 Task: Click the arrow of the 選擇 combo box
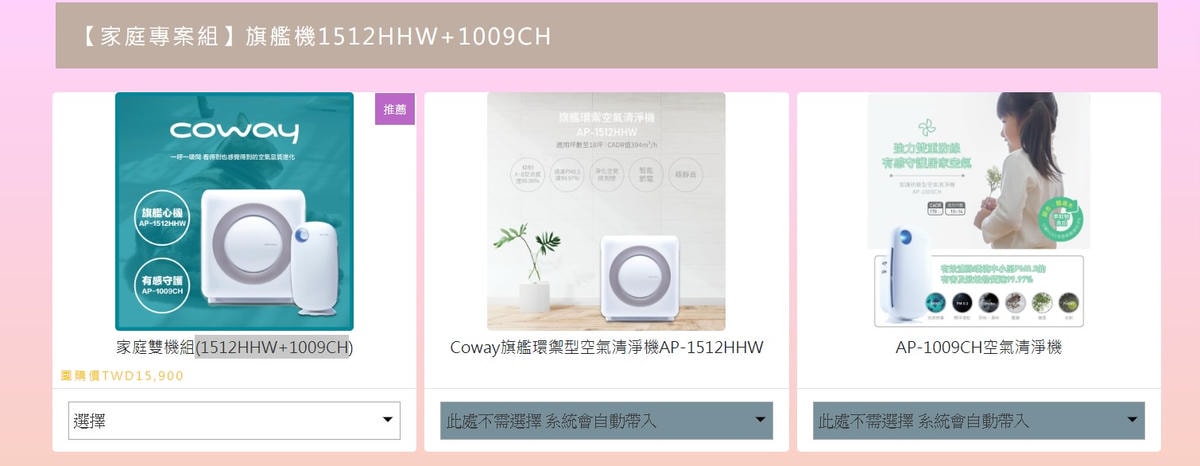click(x=388, y=421)
